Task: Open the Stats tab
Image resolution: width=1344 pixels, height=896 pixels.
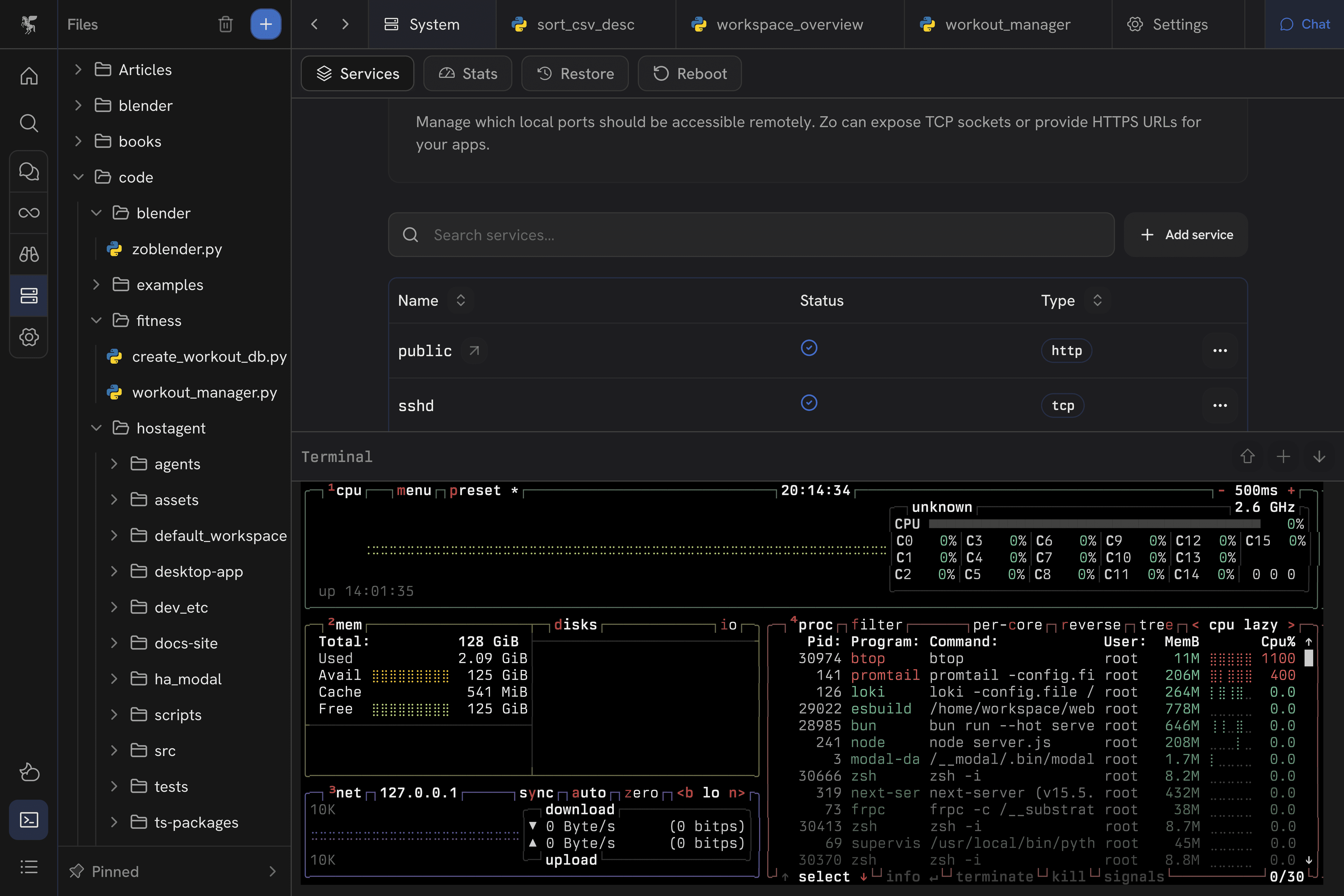Action: [x=468, y=74]
